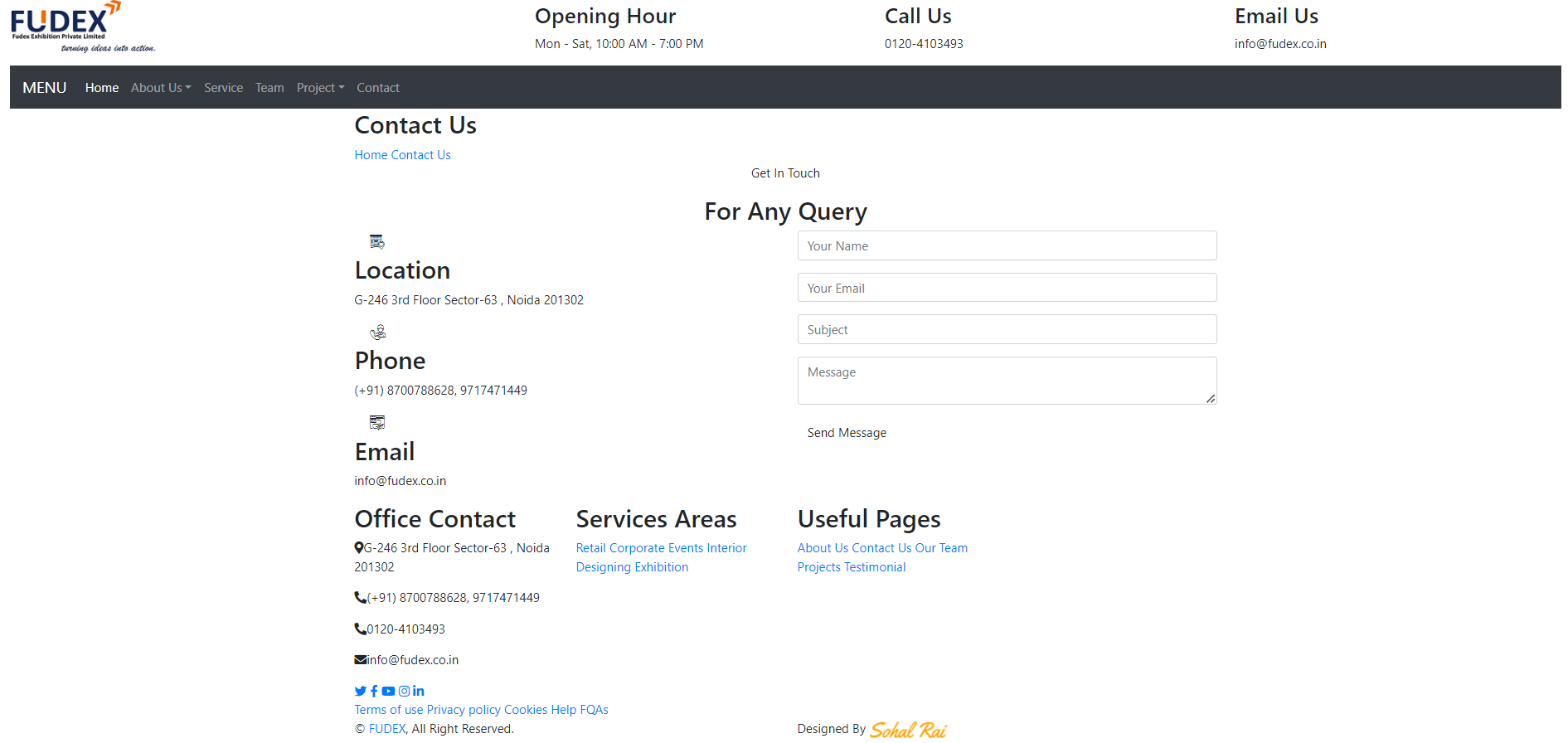
Task: Click the Facebook icon in footer
Action: [x=374, y=691]
